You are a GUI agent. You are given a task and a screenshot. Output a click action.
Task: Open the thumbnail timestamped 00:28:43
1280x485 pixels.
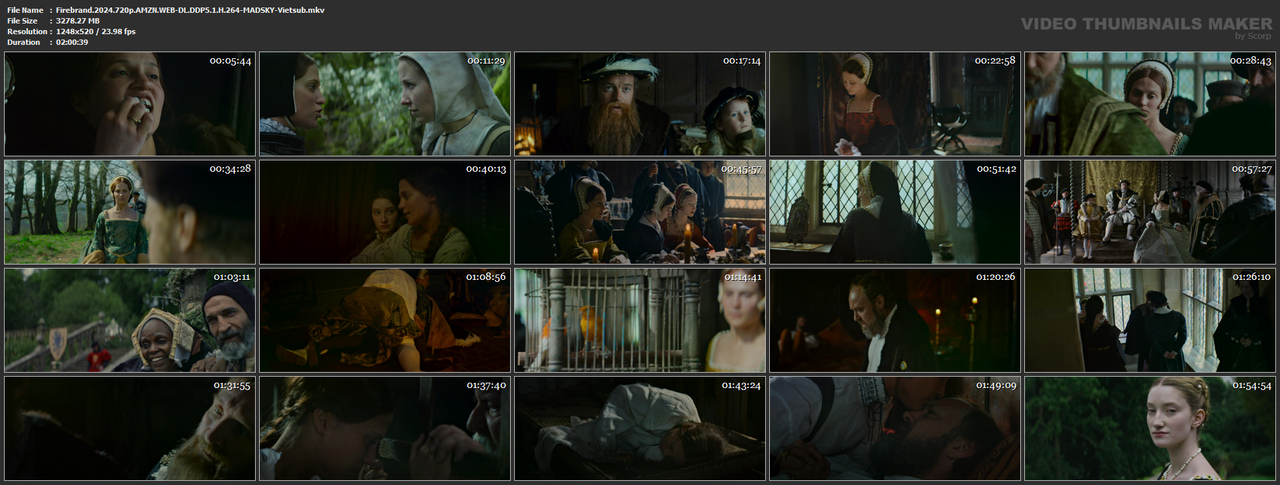point(1150,104)
